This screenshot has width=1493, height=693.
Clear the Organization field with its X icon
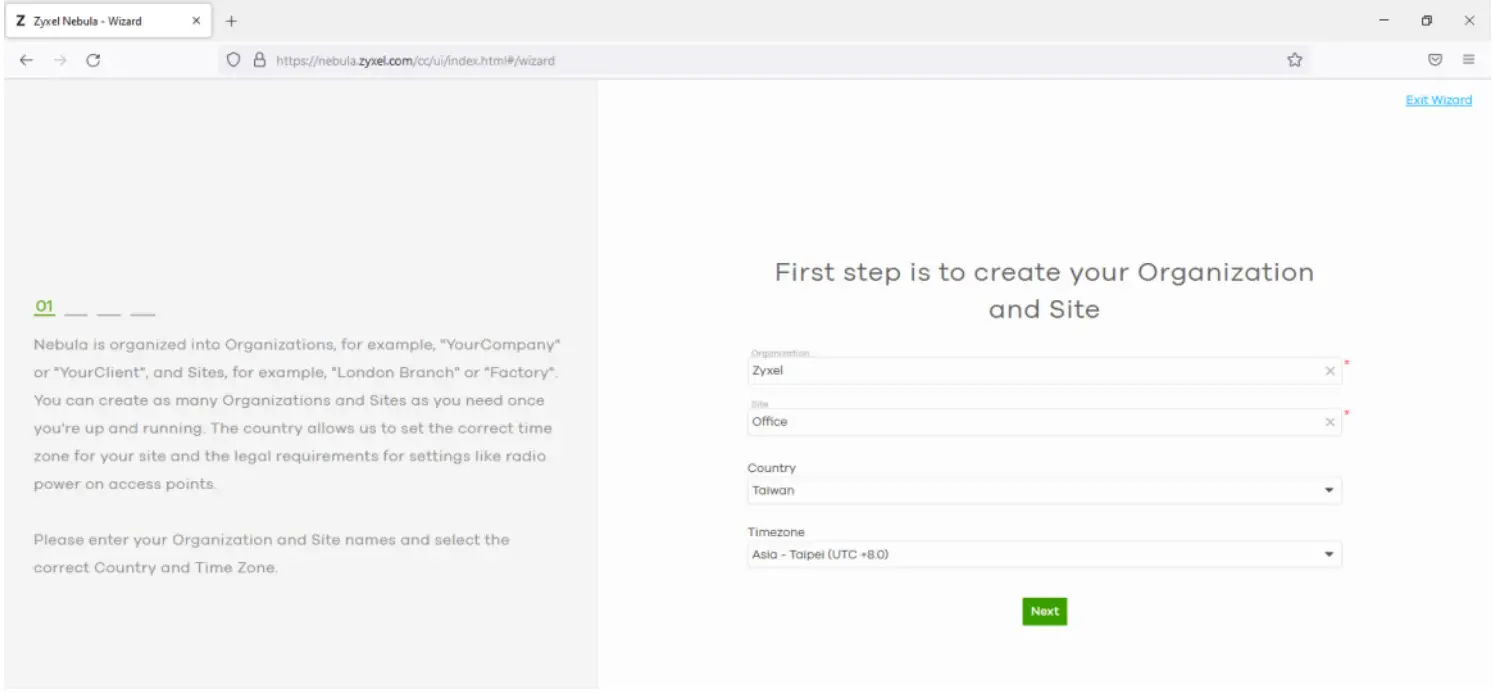click(x=1330, y=370)
